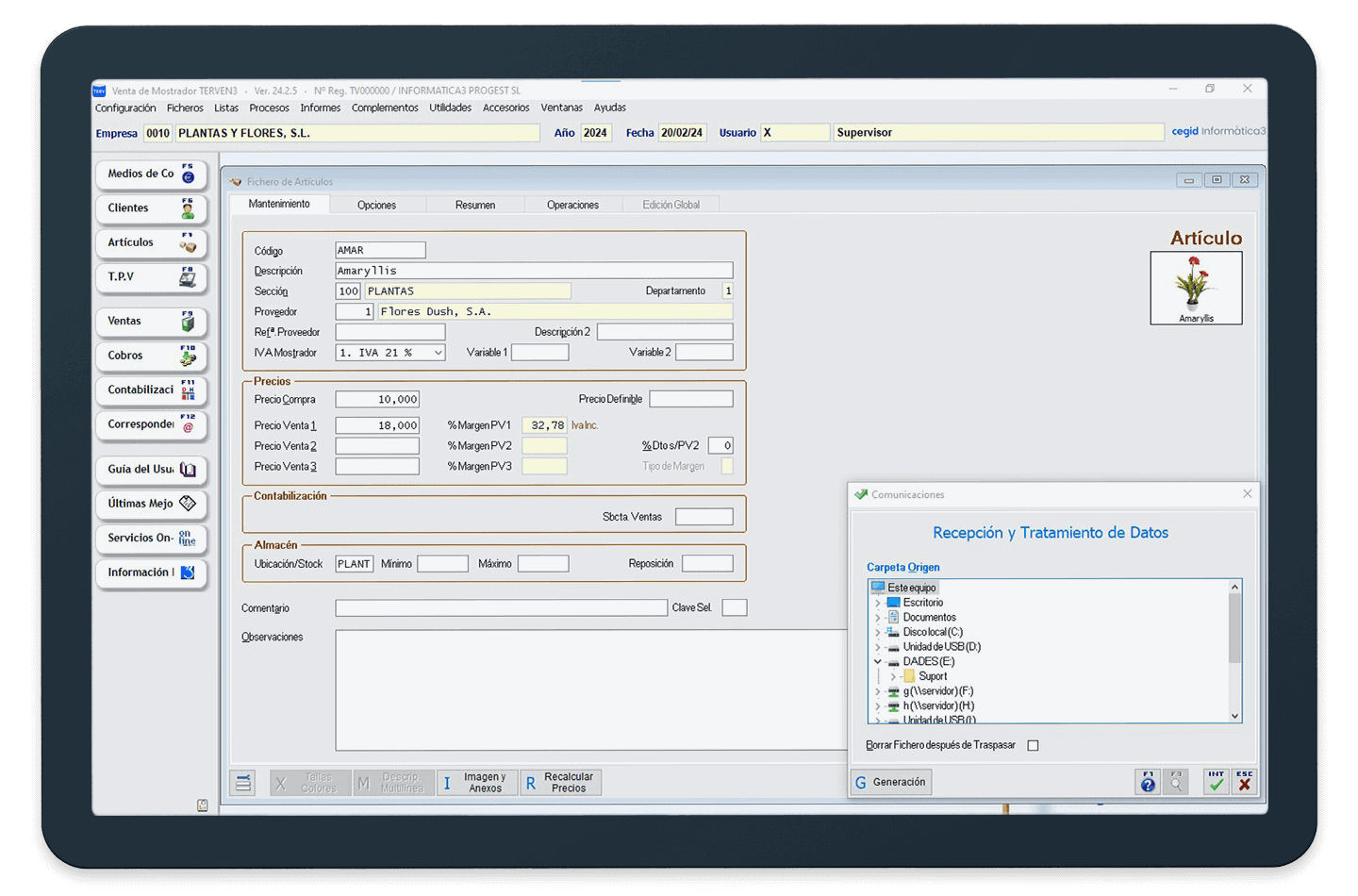The width and height of the screenshot is (1358, 896).
Task: Collapse the DADES (E:) drive node
Action: click(x=878, y=662)
